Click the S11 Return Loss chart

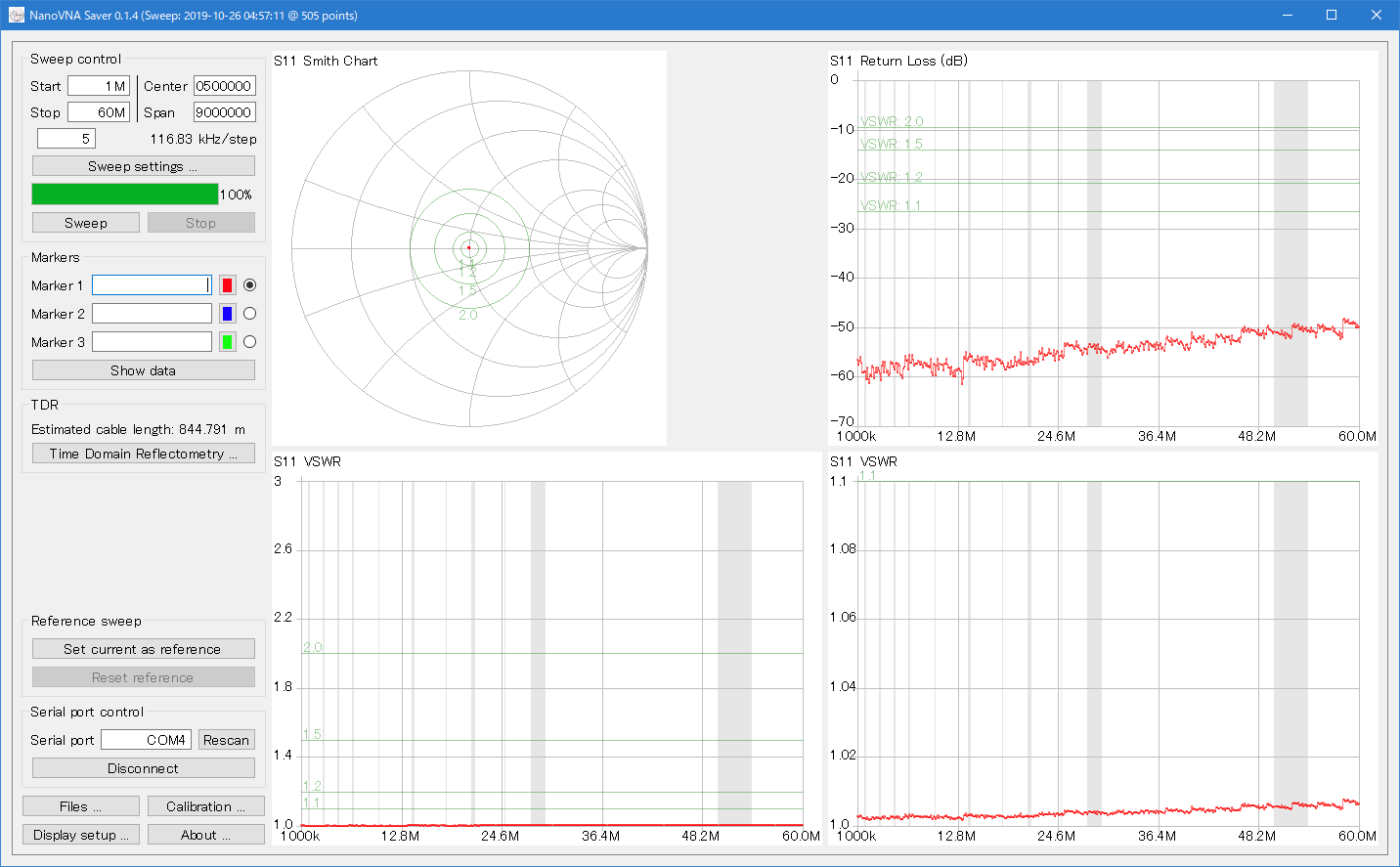tap(1103, 248)
